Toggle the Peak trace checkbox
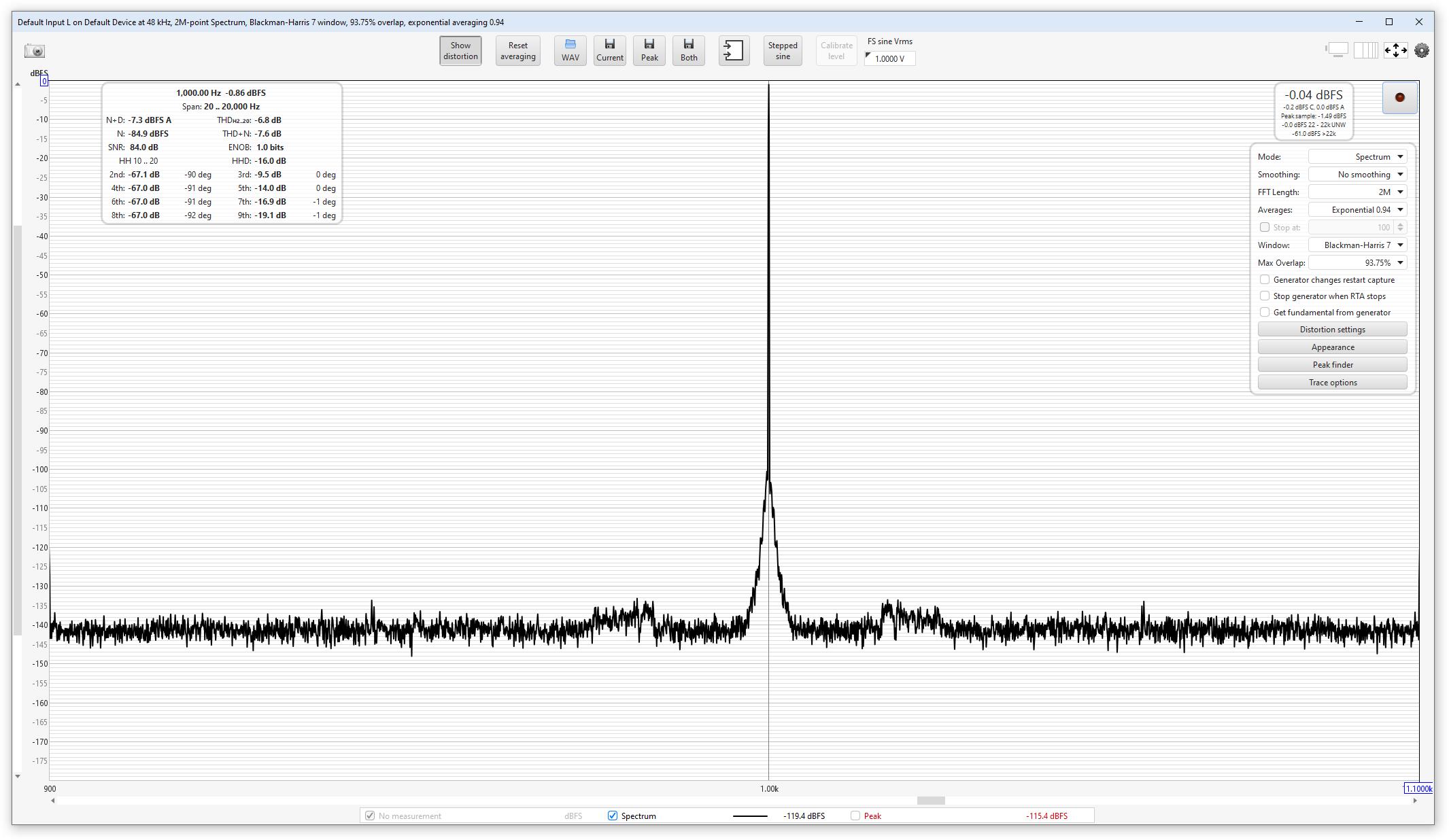1449x840 pixels. tap(855, 816)
